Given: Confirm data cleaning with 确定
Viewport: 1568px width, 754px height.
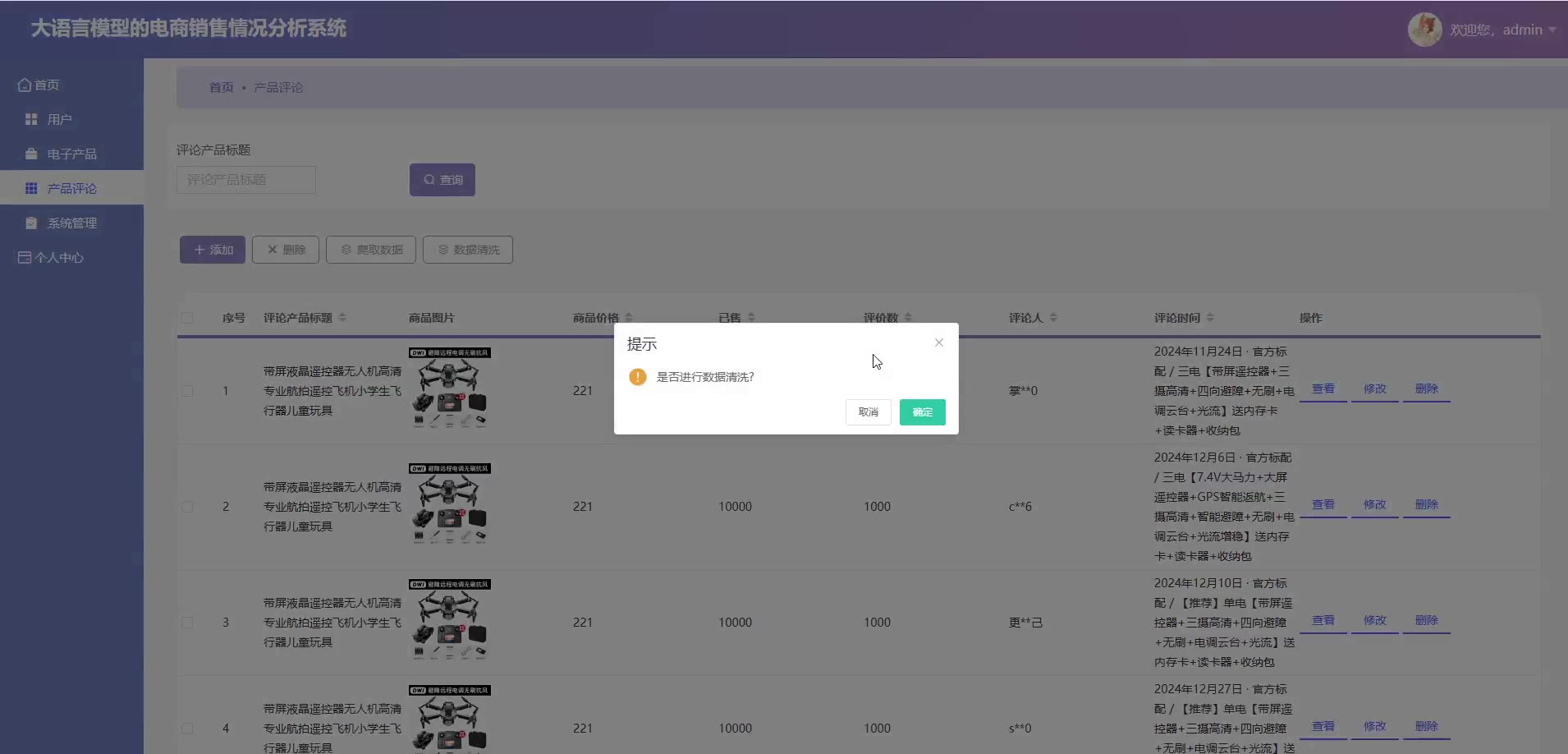Looking at the screenshot, I should [923, 412].
